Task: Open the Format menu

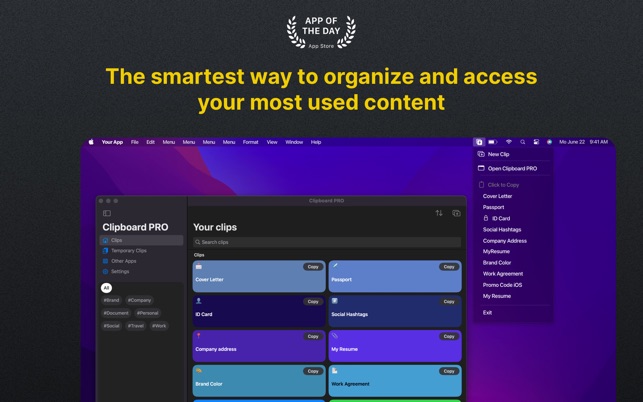Action: point(250,142)
